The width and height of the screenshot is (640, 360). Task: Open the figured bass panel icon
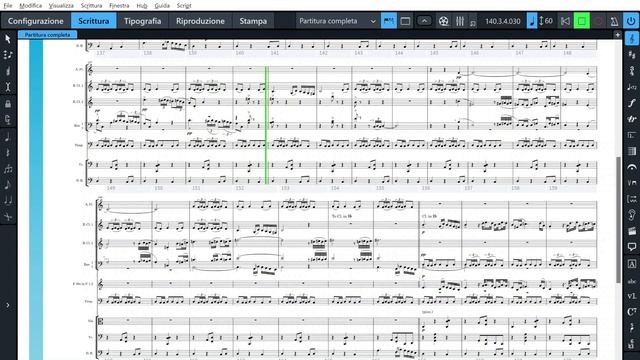[x=631, y=344]
